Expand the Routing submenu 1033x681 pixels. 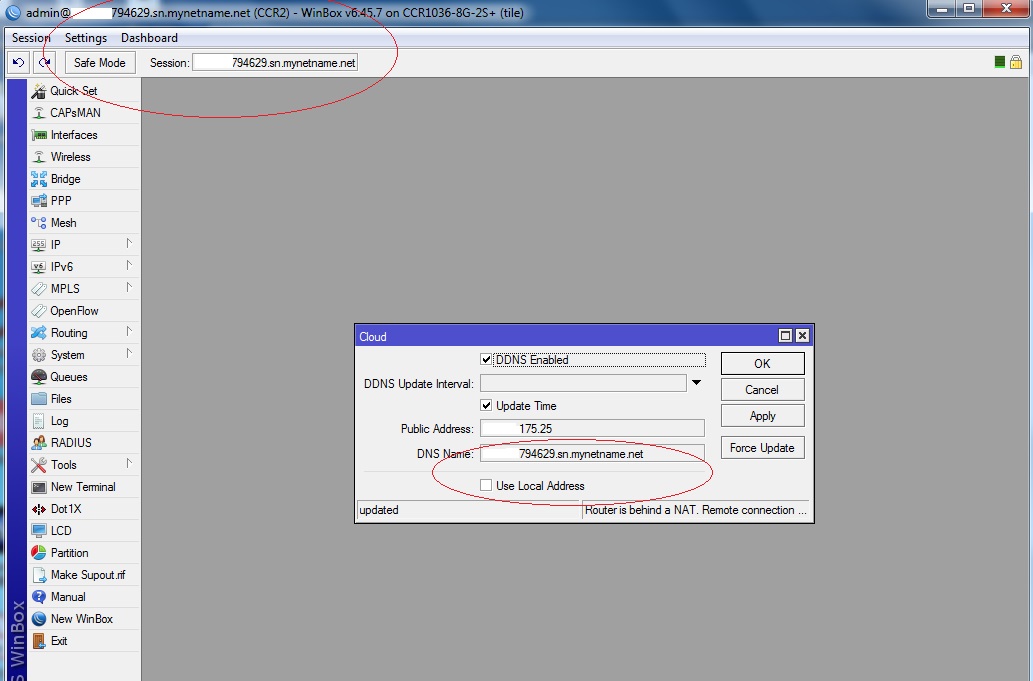click(x=129, y=332)
